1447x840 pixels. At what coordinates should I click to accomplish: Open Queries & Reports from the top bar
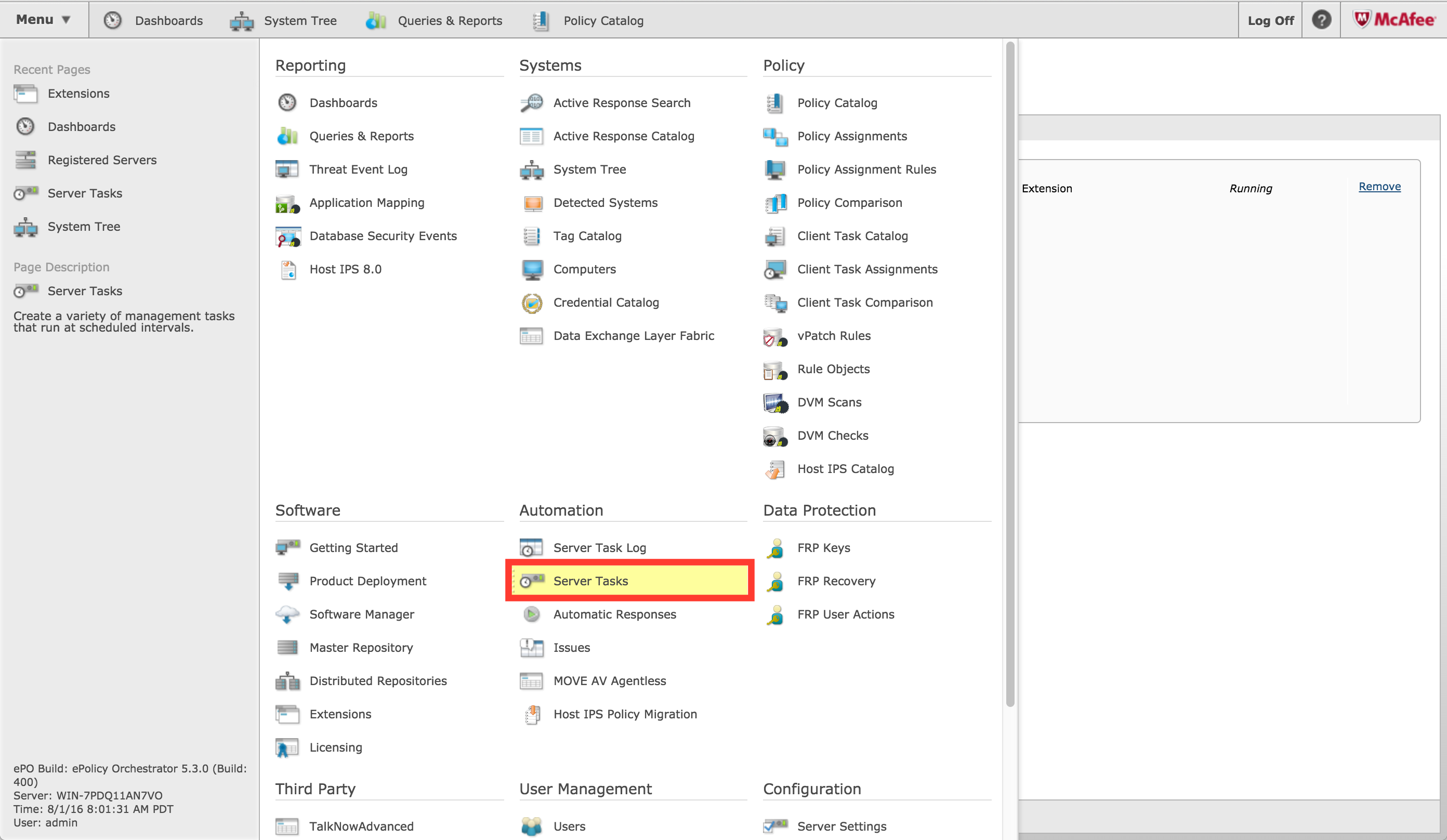tap(450, 20)
